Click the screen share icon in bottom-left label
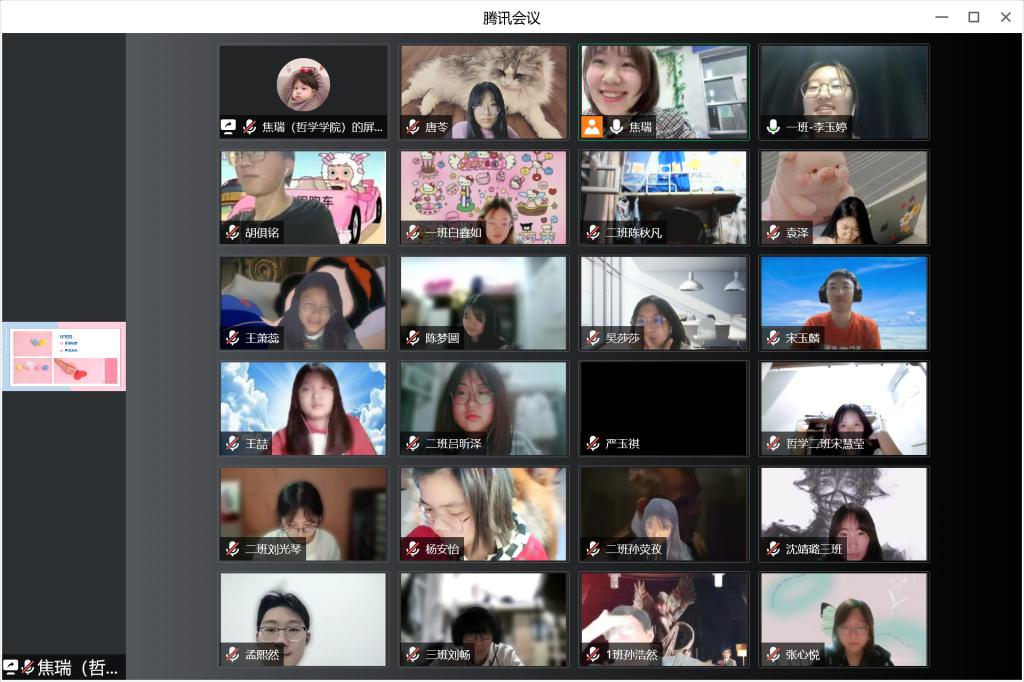Screen dimensions: 1024x682 click(x=11, y=667)
